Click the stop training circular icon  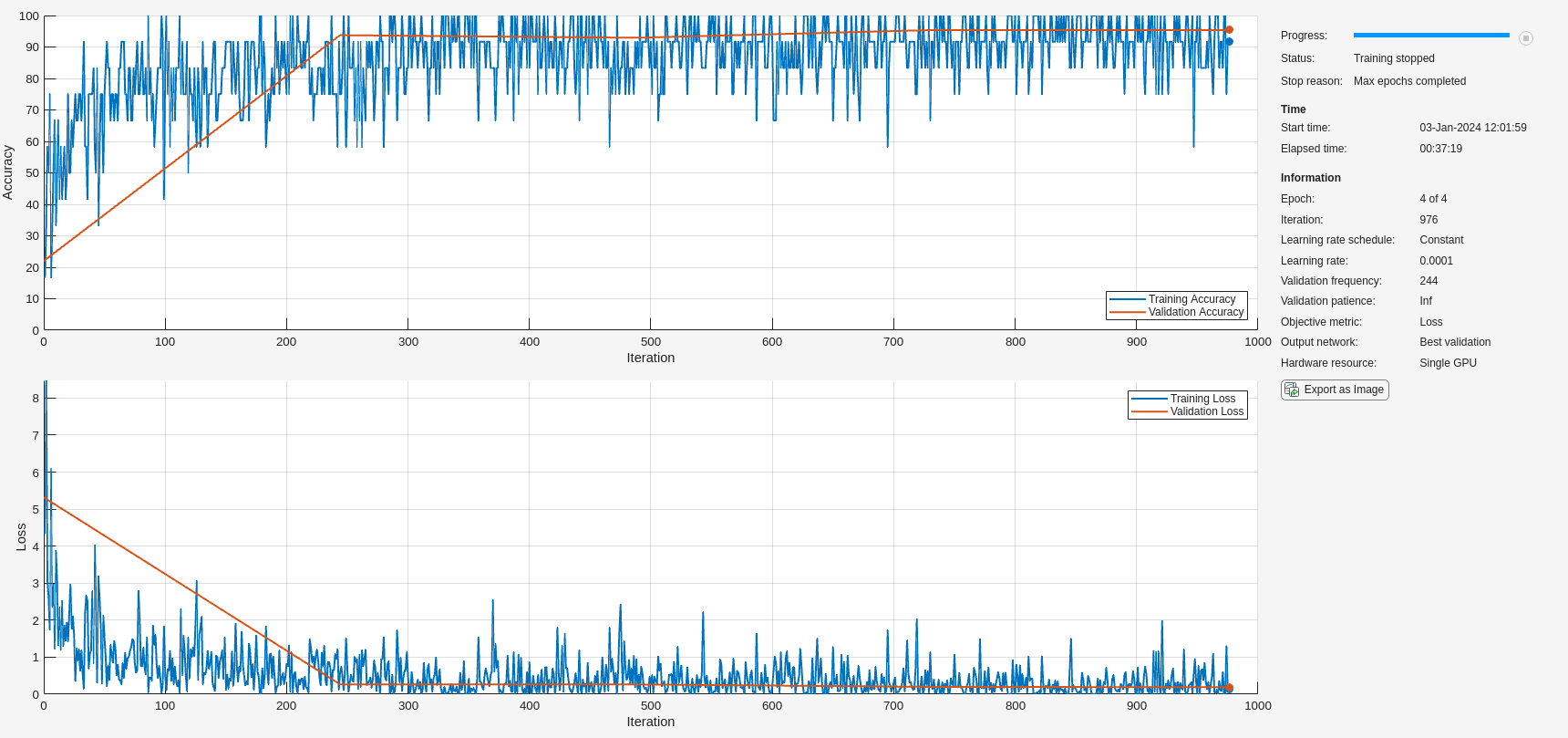1525,38
